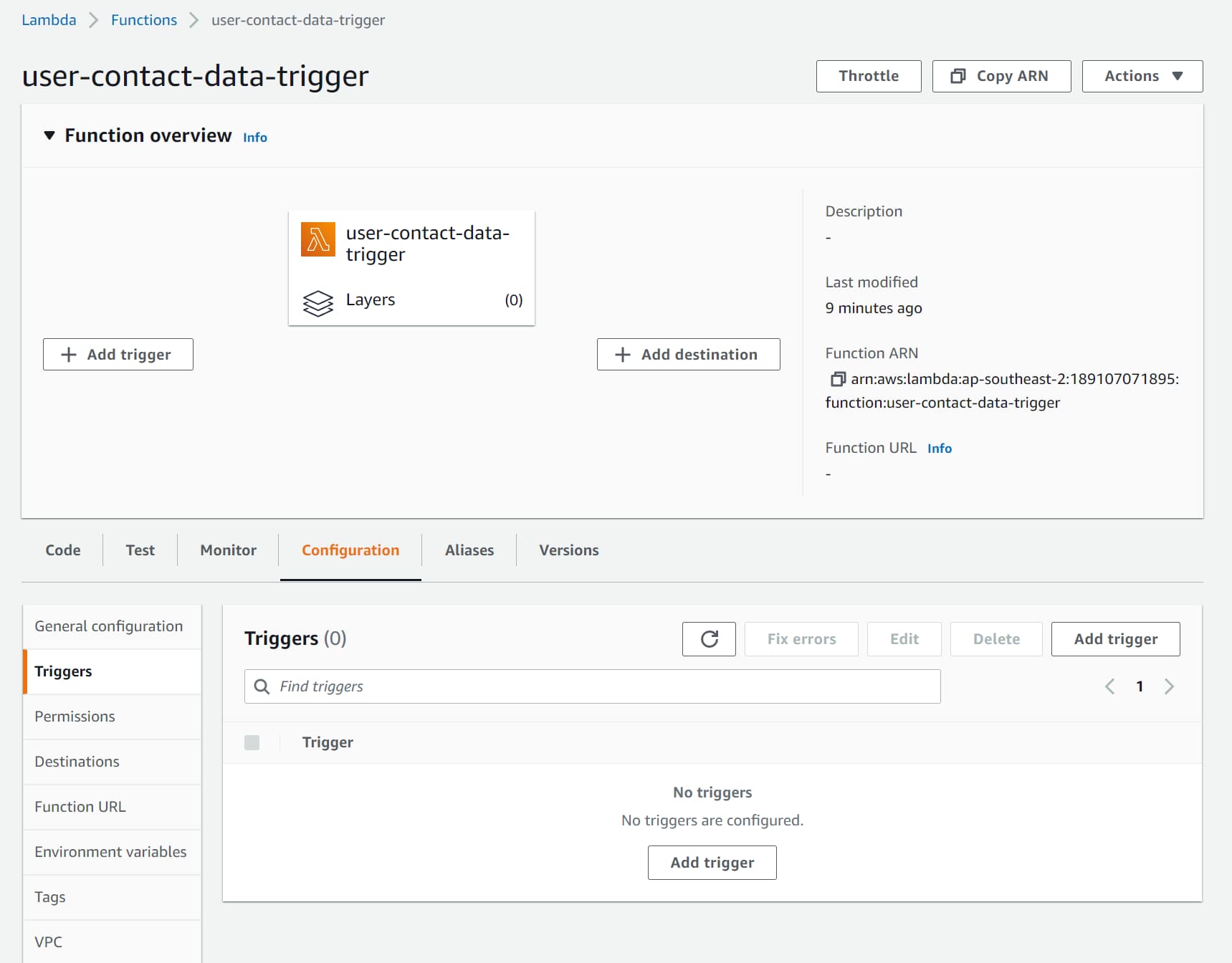Click the disabled Edit button

pos(904,639)
